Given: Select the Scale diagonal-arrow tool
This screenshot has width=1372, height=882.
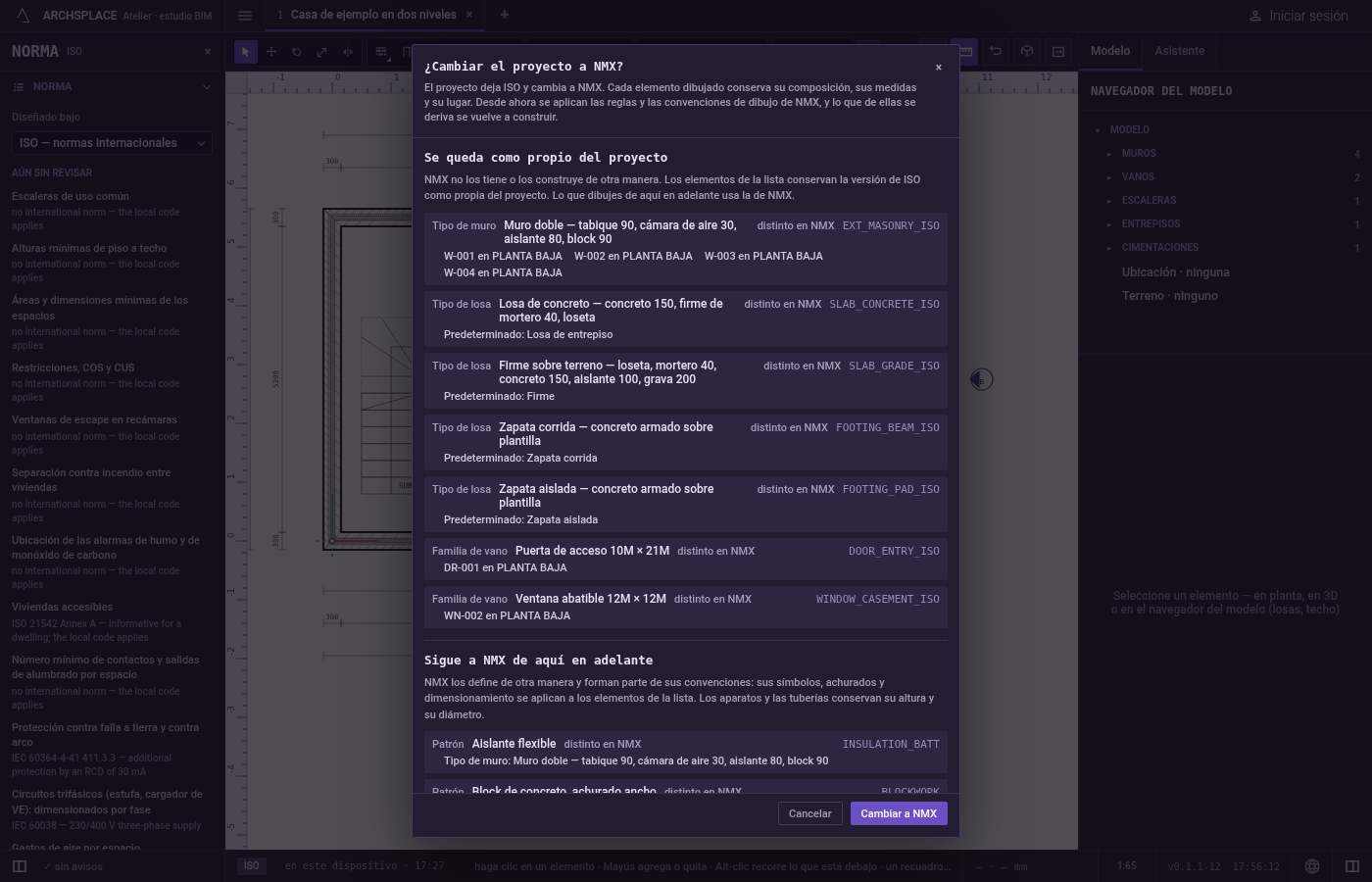Looking at the screenshot, I should pyautogui.click(x=322, y=52).
